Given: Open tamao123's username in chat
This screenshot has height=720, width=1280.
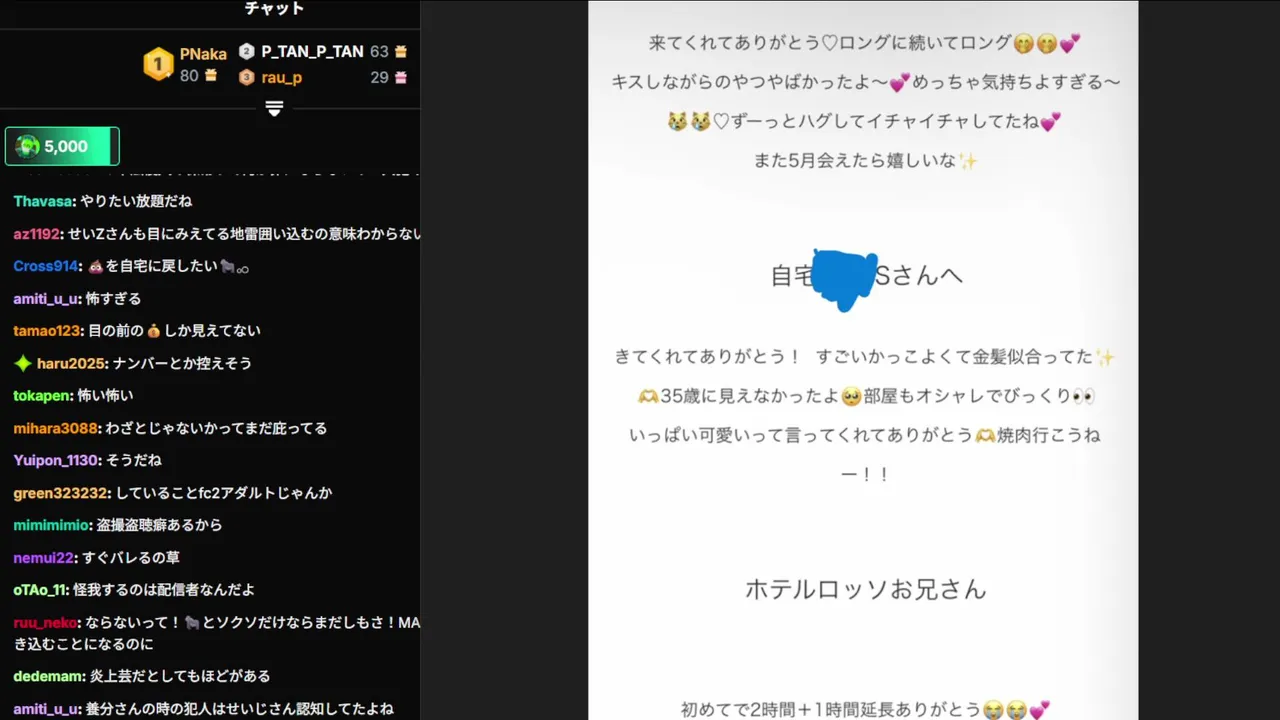Looking at the screenshot, I should 47,330.
